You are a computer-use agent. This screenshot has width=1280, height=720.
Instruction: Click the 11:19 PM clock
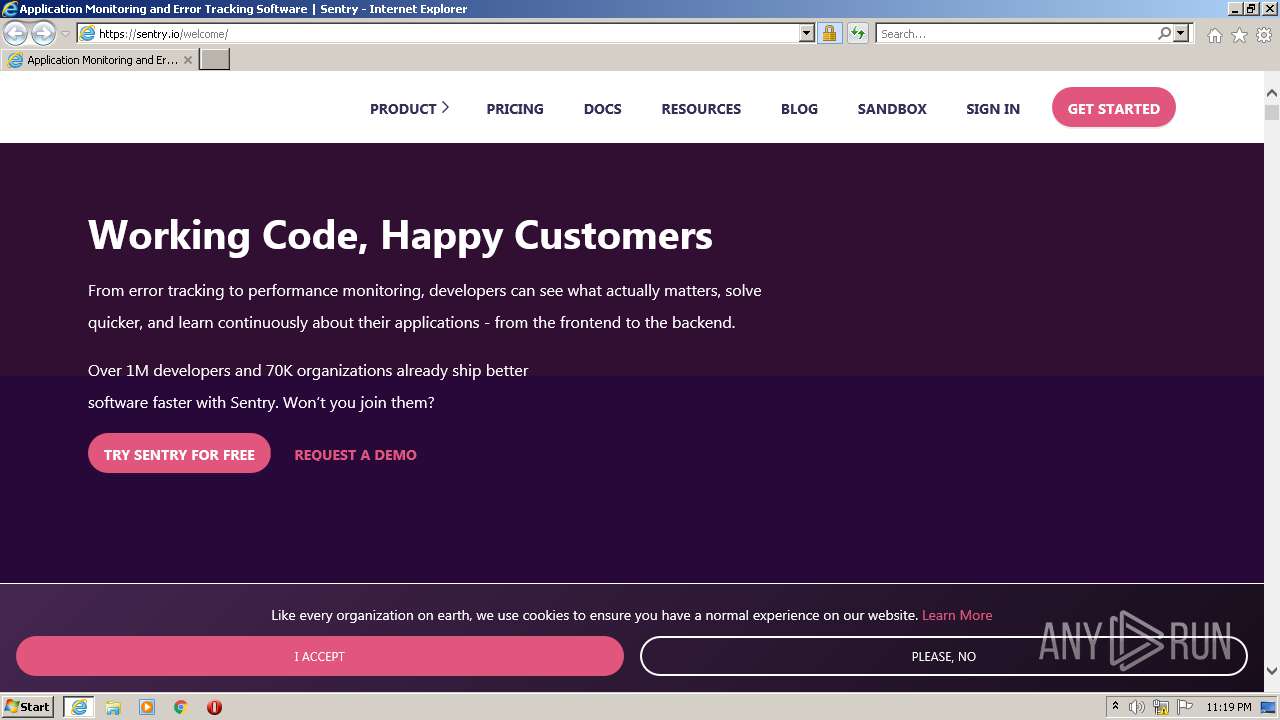(x=1229, y=707)
